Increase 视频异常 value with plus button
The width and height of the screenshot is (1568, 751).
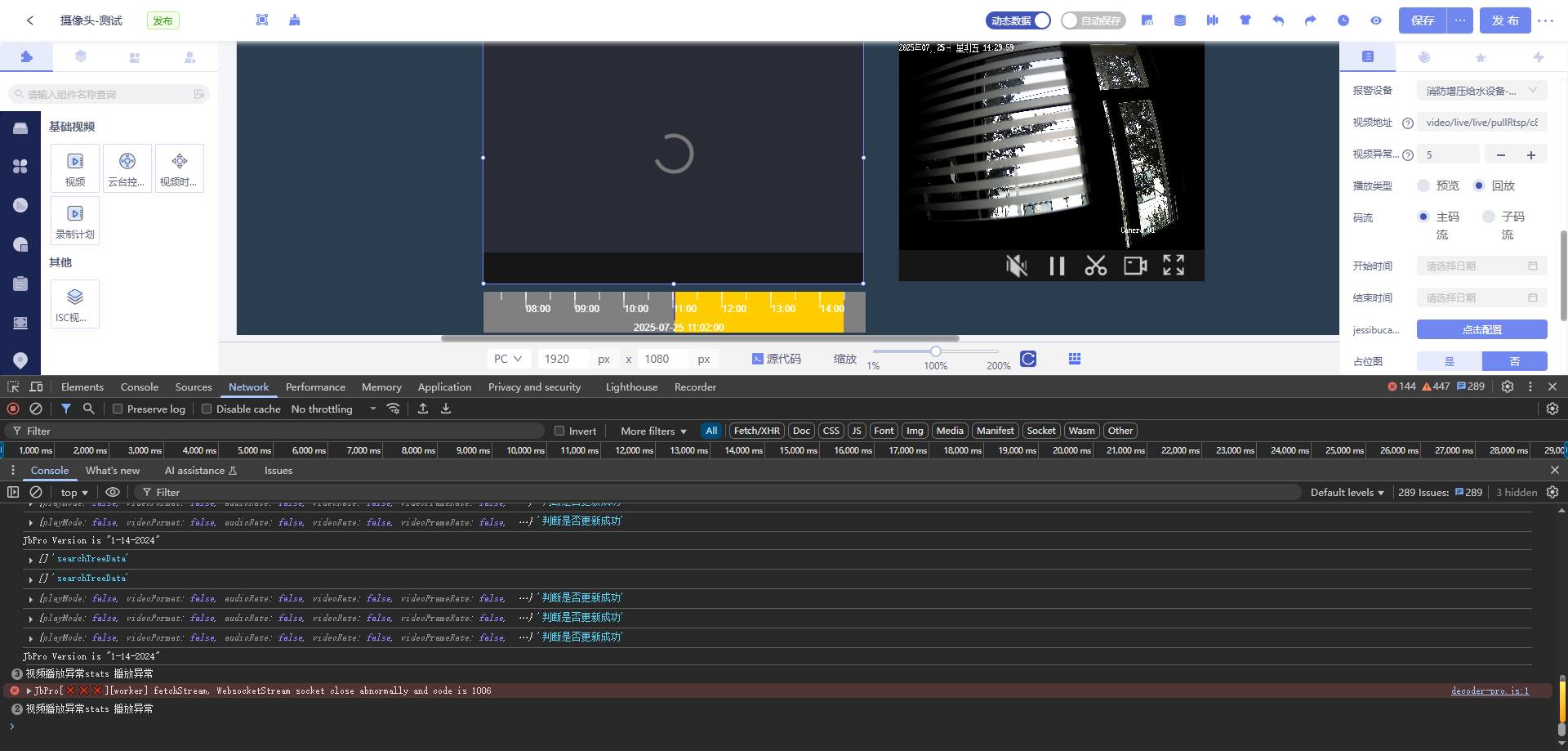[x=1531, y=154]
